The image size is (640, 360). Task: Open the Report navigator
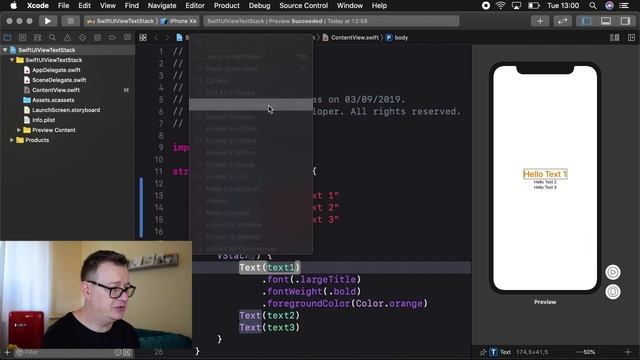click(x=127, y=38)
